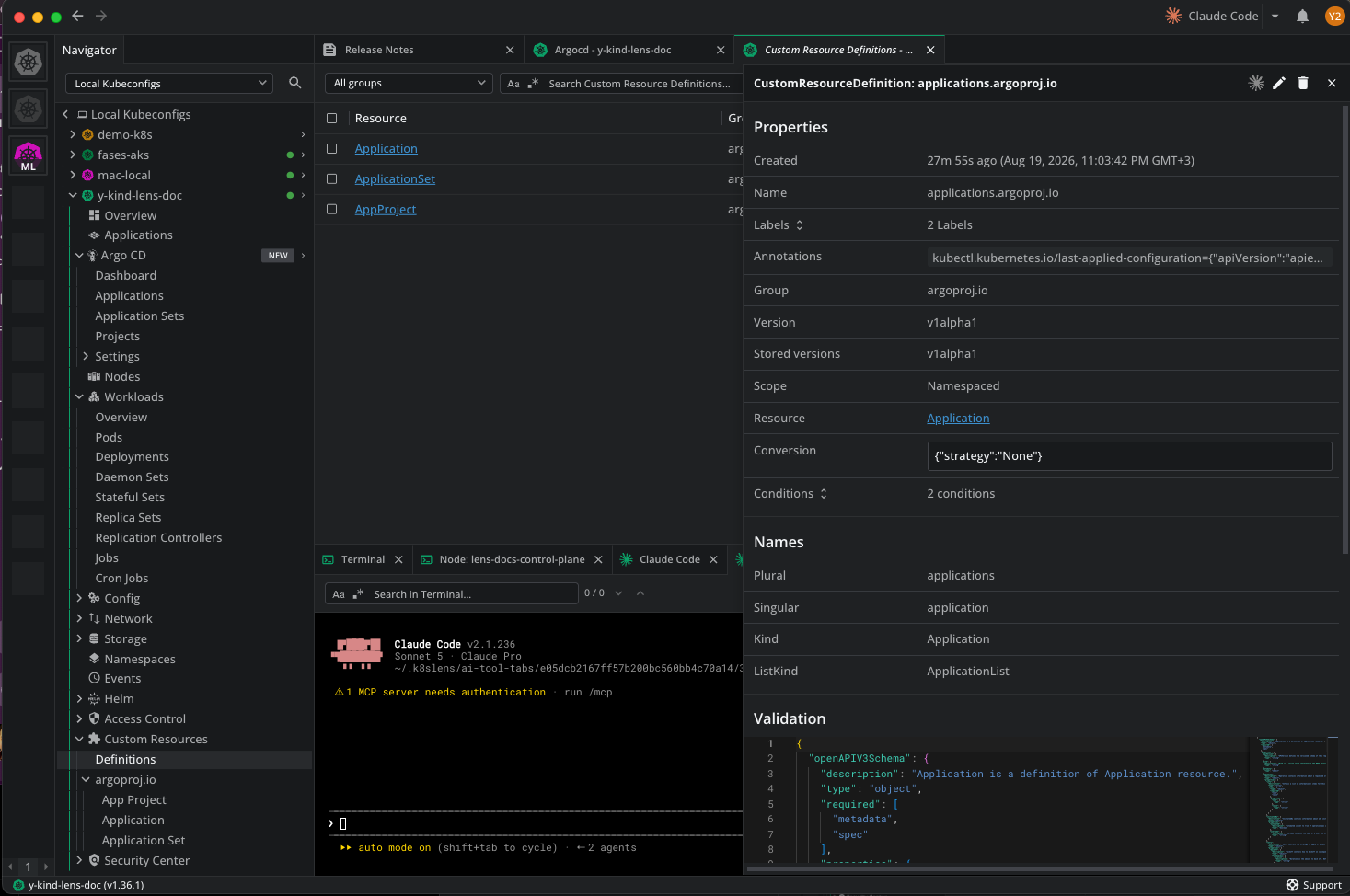1350x896 pixels.
Task: Delete the CRD with trash icon
Action: pos(1303,83)
